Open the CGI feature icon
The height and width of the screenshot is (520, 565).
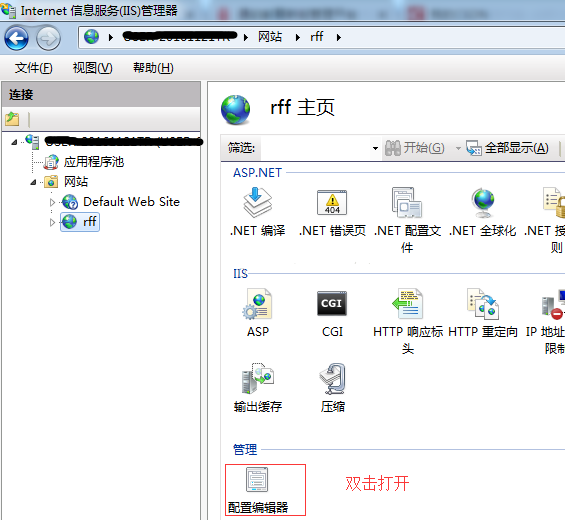pyautogui.click(x=332, y=304)
